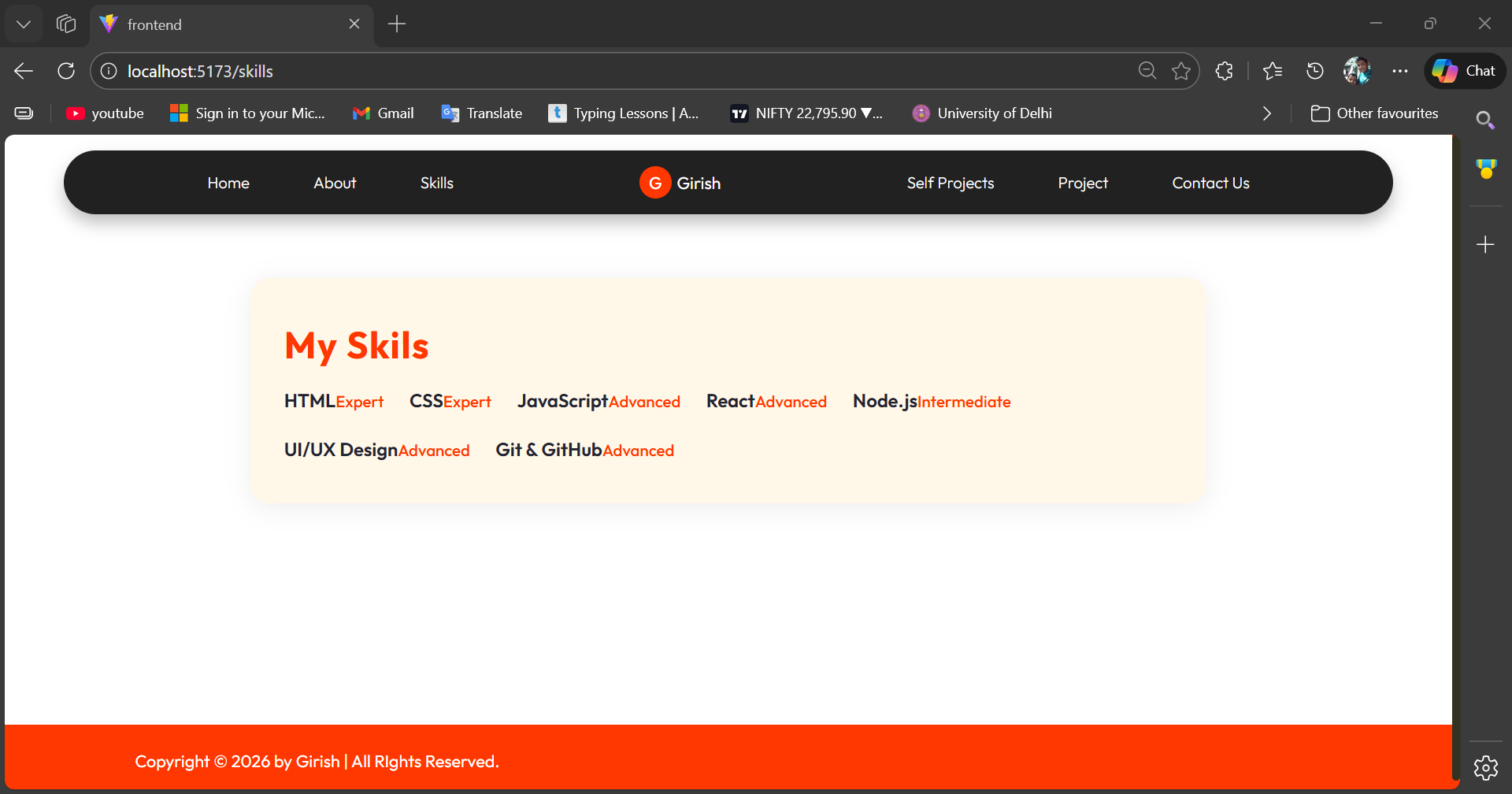1512x794 pixels.
Task: Open the browser Extensions puzzle icon
Action: click(x=1224, y=71)
